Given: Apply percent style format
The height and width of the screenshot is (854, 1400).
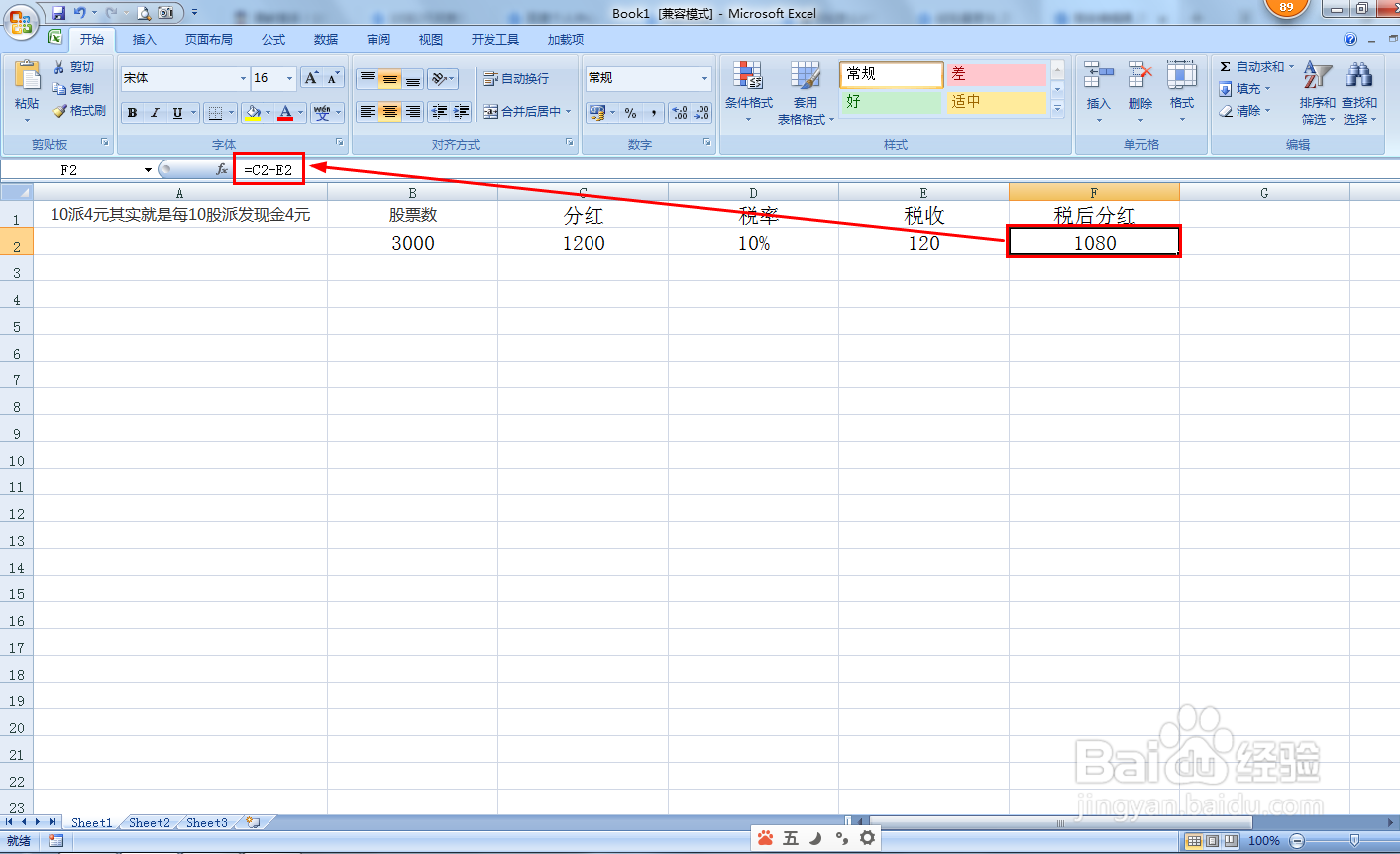Looking at the screenshot, I should [631, 113].
